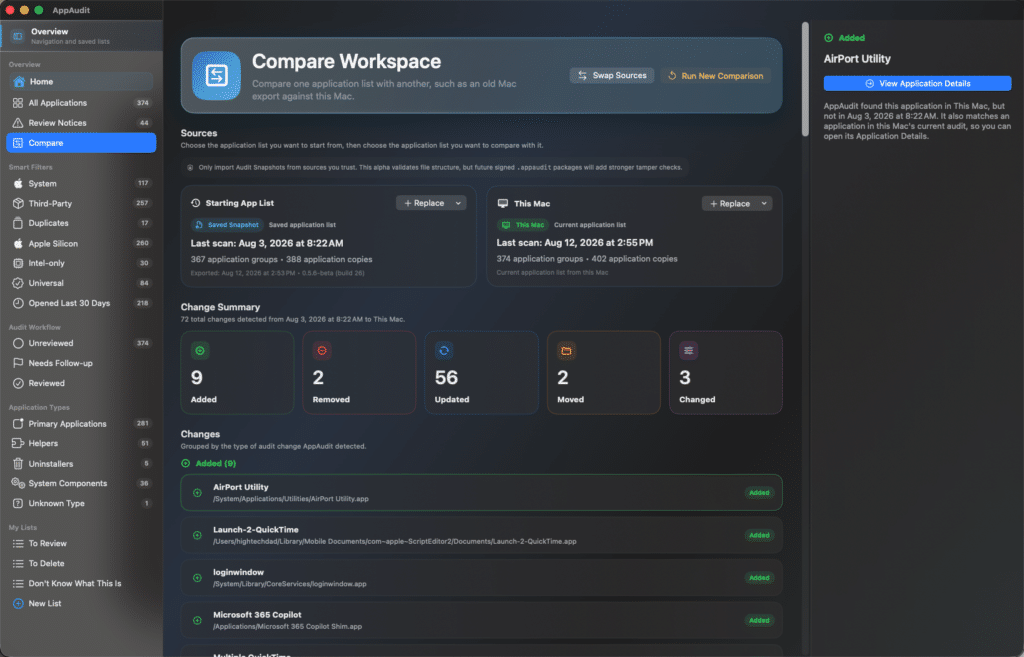
Task: Click the Unknown Type question mark icon
Action: (x=18, y=504)
